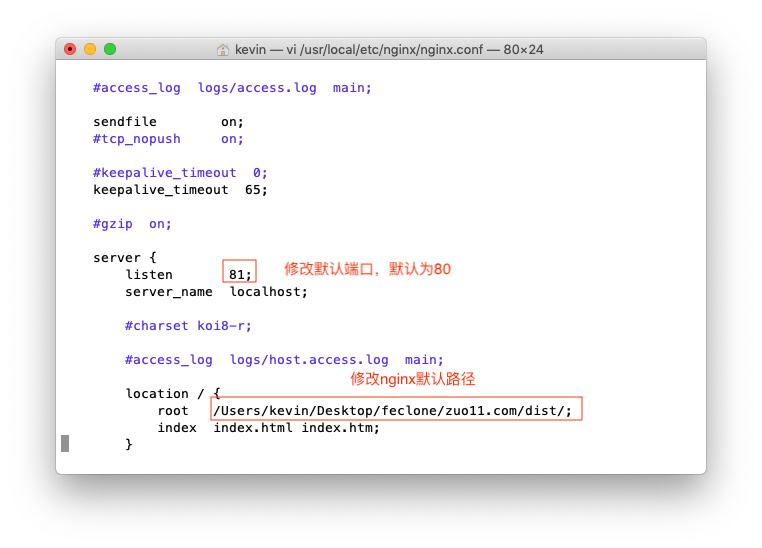Click 'server_name' directive
This screenshot has height=548, width=762.
point(169,292)
